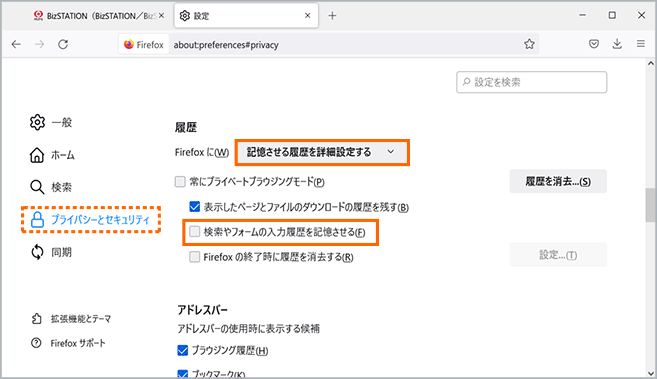
Task: Open a new tab with plus button
Action: pos(332,16)
